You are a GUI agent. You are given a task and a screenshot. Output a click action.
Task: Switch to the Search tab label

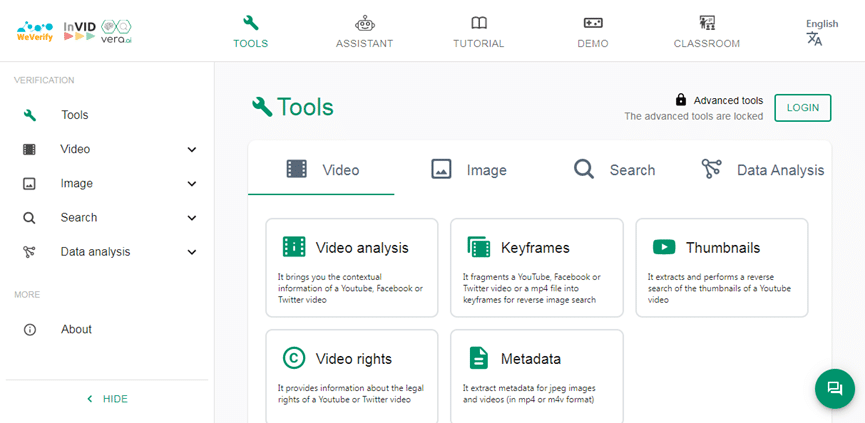[632, 170]
